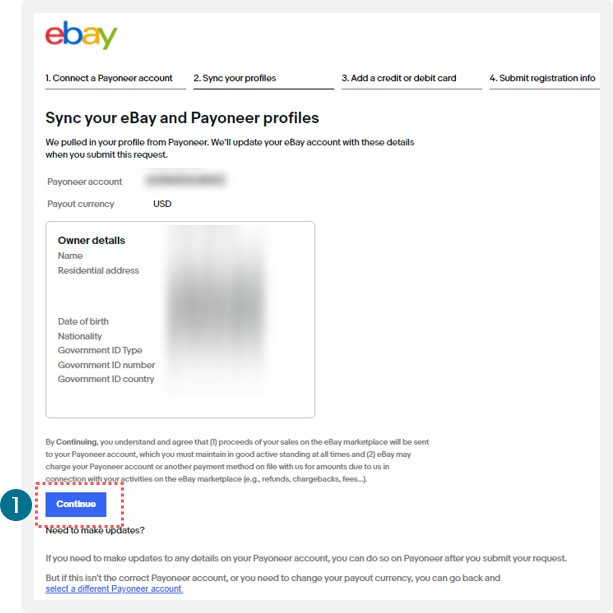This screenshot has width=613, height=613.
Task: Click the Residential address label
Action: [98, 271]
